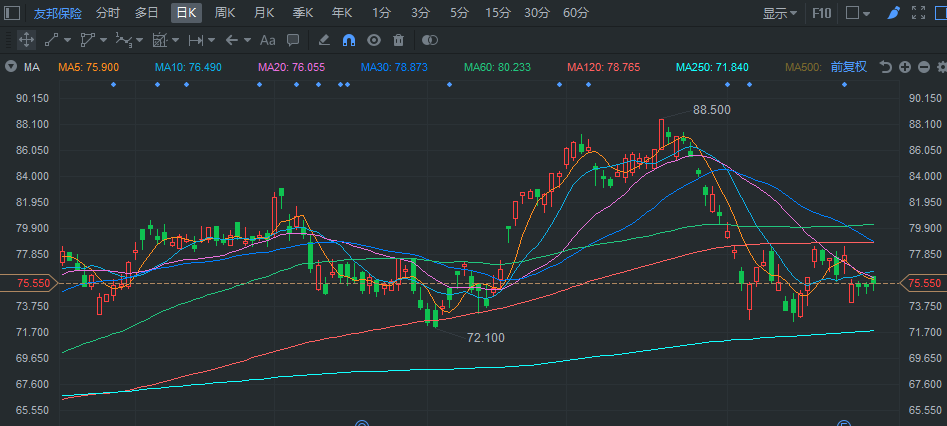
Task: Click the 88.500 high price label
Action: click(711, 110)
